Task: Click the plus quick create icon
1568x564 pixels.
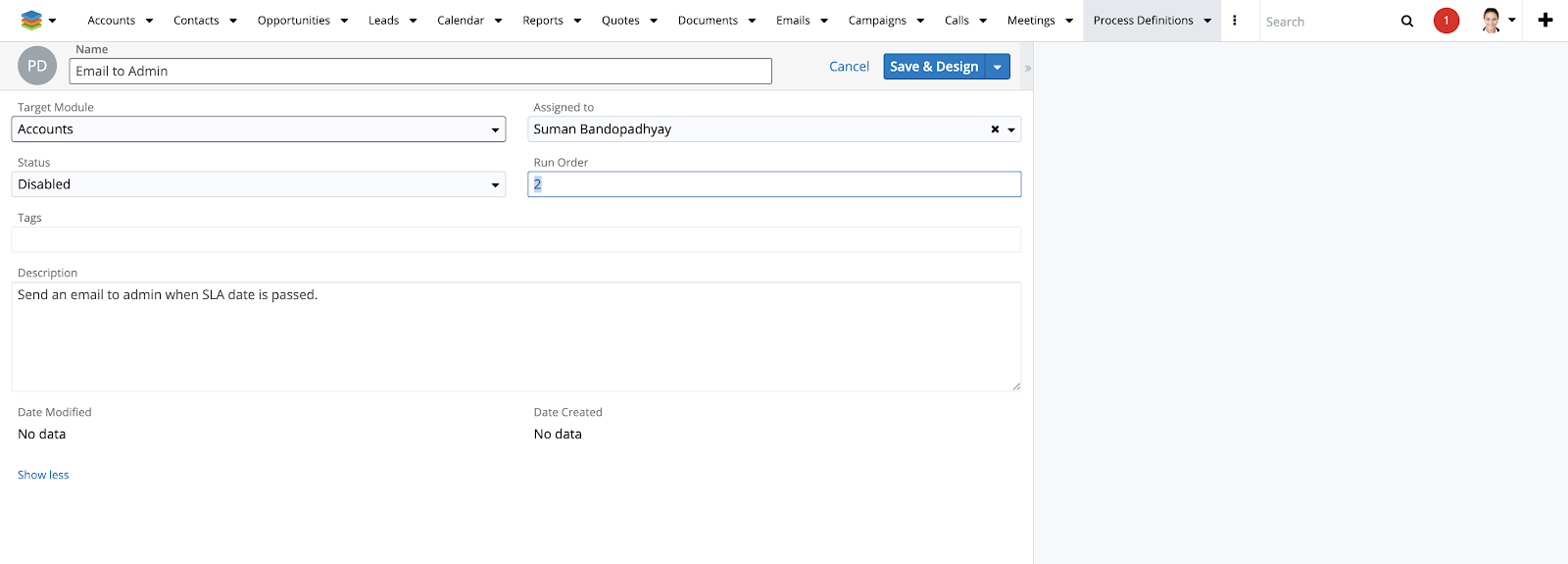Action: point(1545,21)
